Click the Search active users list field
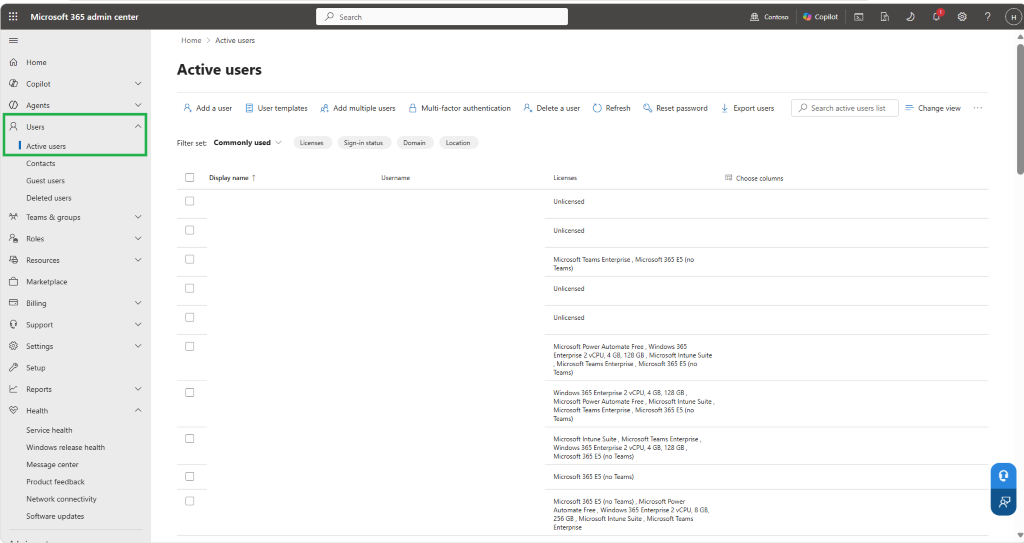The width and height of the screenshot is (1024, 543). click(x=845, y=108)
